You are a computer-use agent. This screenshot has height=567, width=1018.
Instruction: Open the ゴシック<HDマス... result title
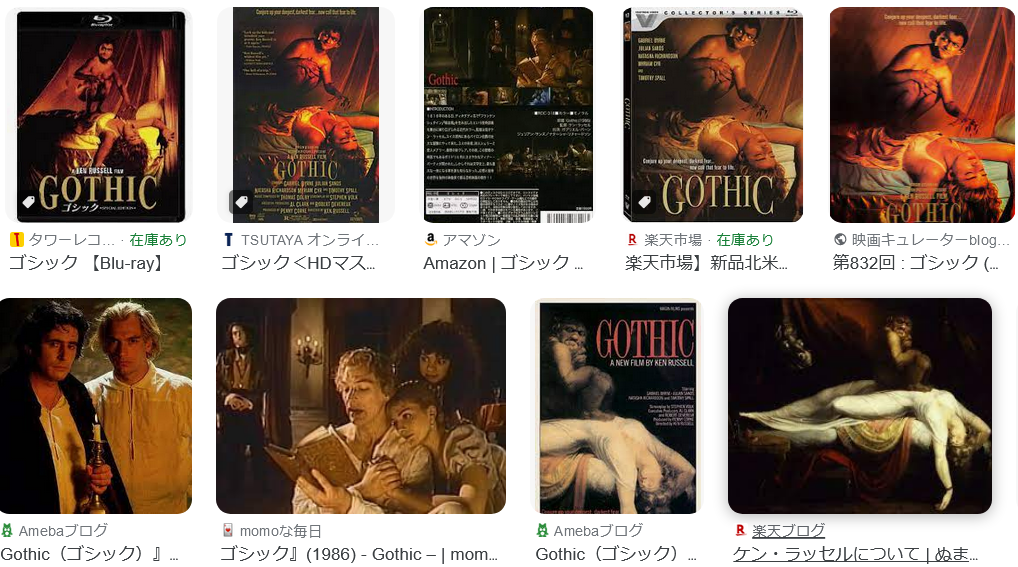click(298, 263)
